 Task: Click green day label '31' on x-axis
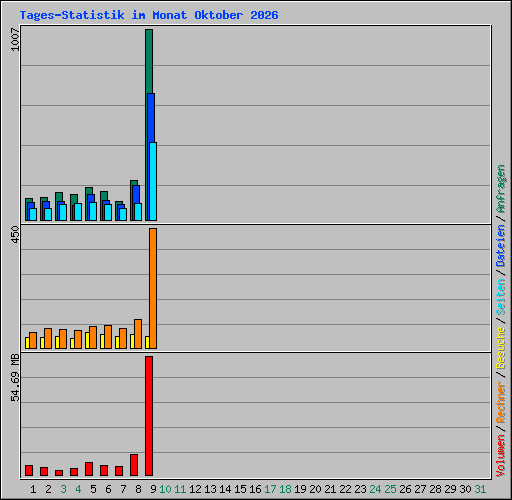click(x=480, y=489)
